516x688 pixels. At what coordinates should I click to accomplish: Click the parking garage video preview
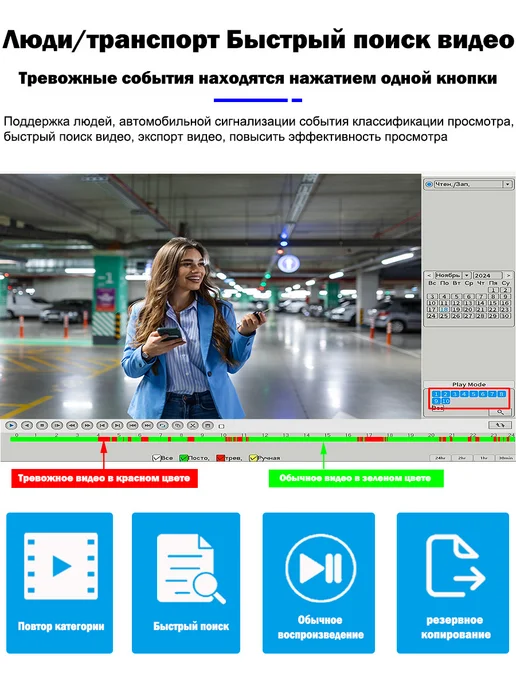point(210,296)
